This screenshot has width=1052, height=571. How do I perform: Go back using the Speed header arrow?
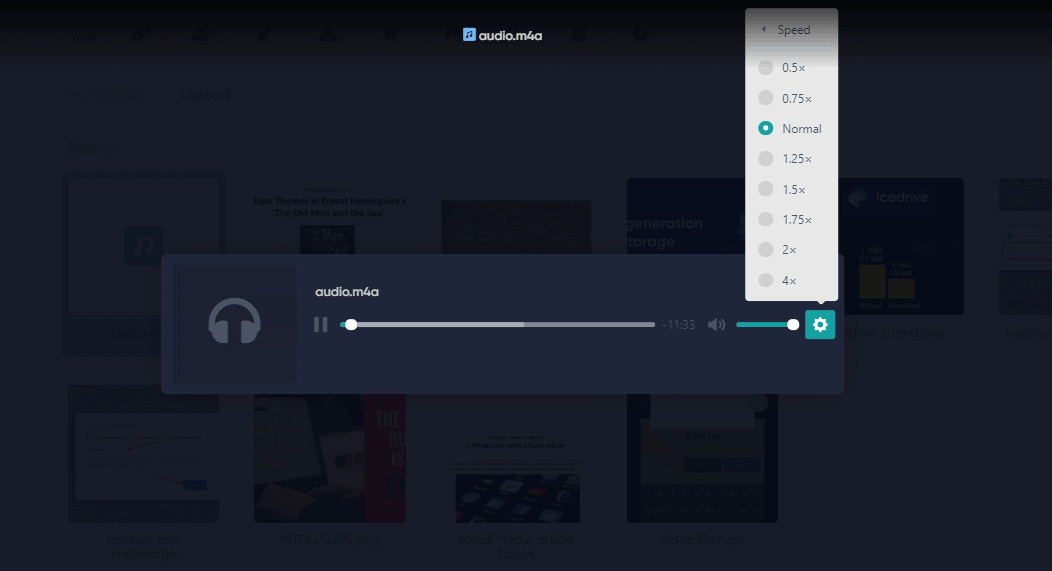(x=764, y=30)
